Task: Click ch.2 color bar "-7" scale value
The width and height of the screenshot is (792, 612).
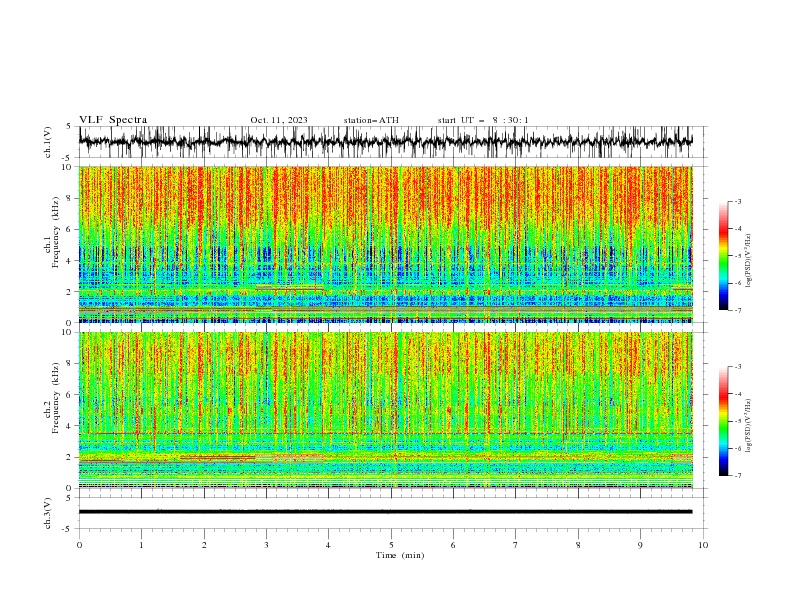Action: [x=737, y=475]
